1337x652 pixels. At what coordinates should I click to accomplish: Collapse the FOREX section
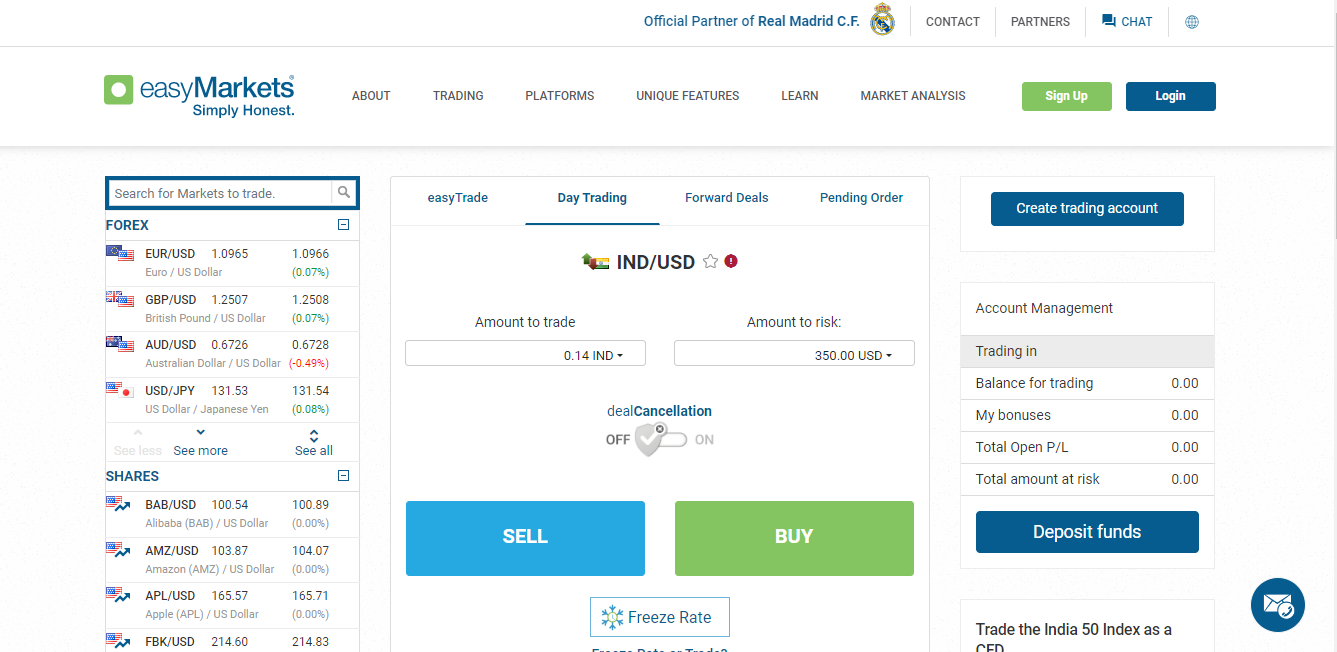(344, 224)
